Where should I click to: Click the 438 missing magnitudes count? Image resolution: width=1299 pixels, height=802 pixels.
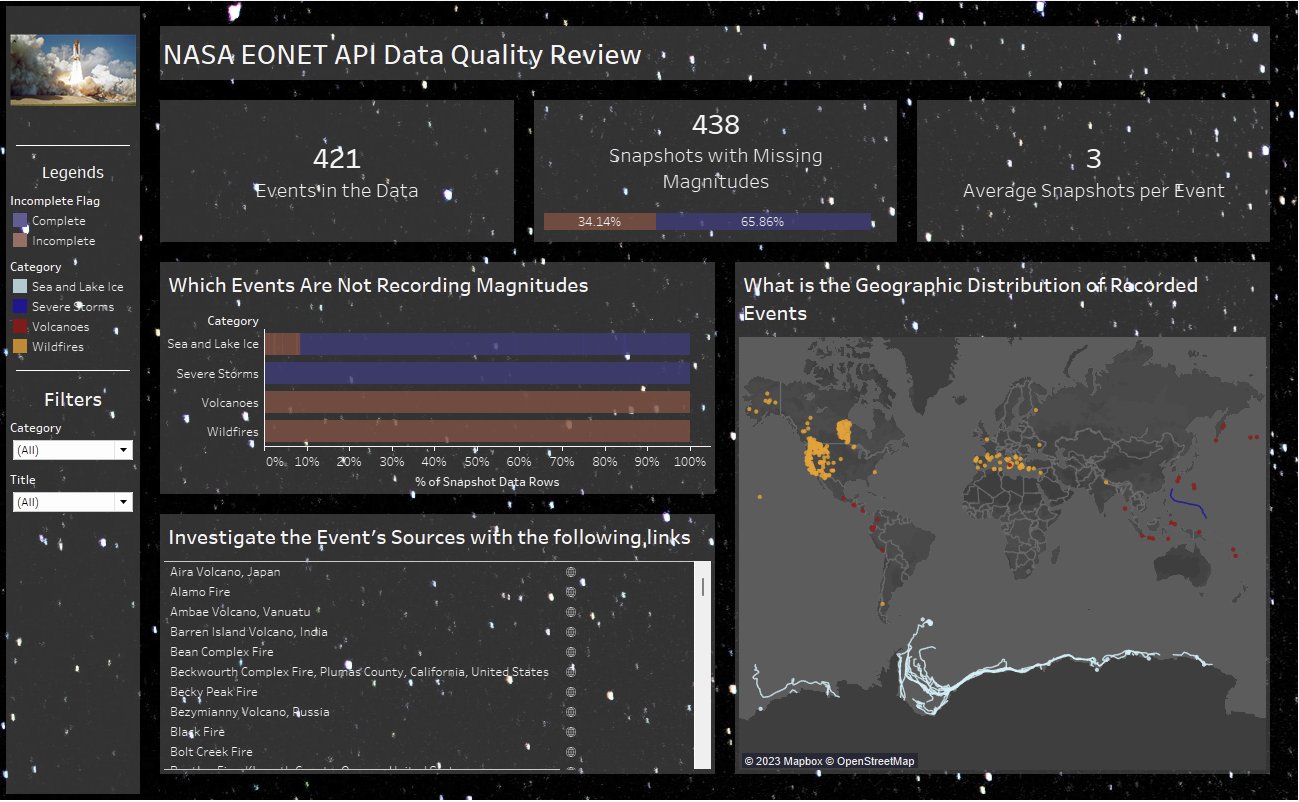(x=716, y=125)
